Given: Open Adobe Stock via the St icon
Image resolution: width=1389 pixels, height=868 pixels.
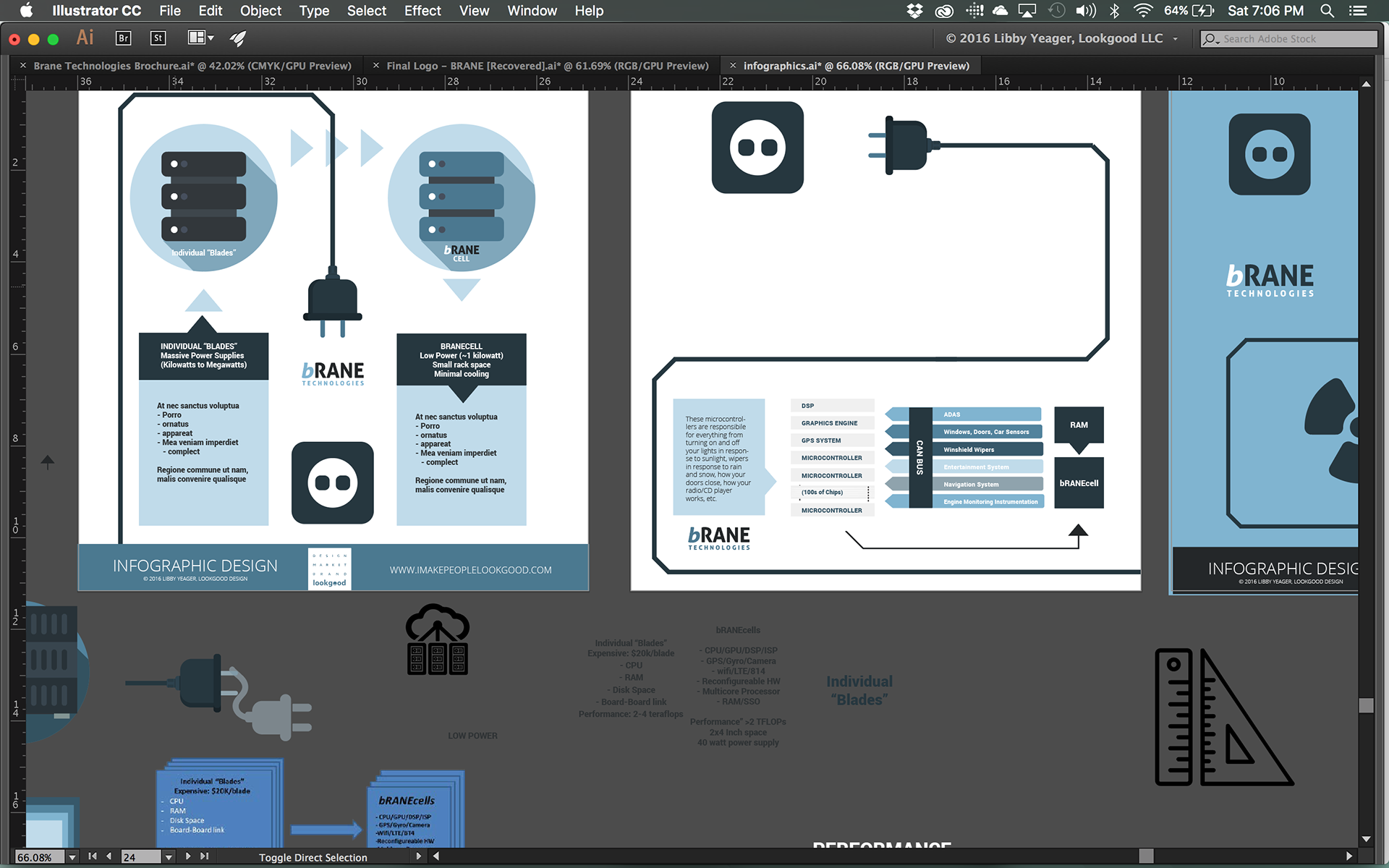Looking at the screenshot, I should (158, 38).
